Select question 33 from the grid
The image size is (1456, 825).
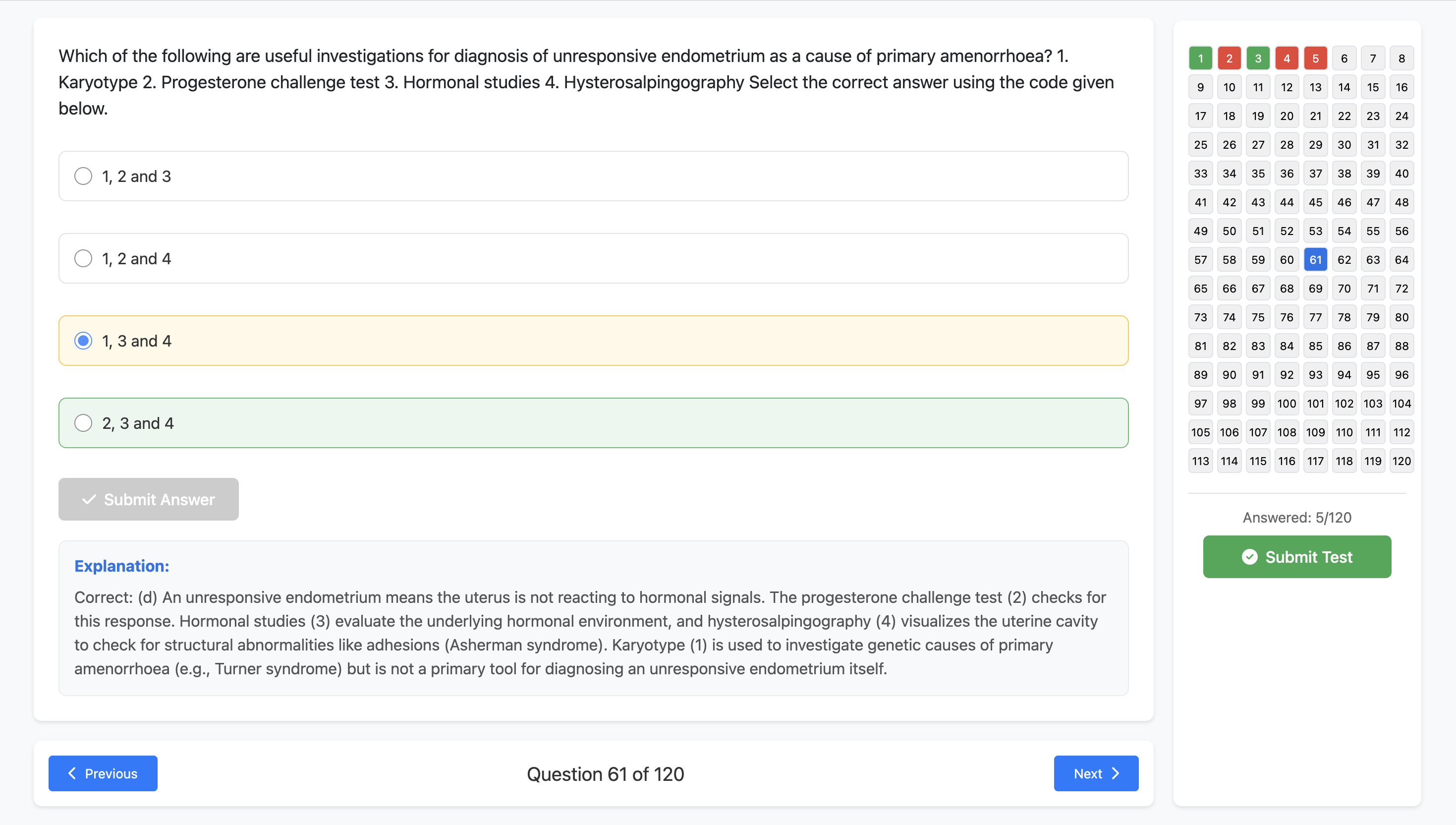click(1201, 174)
